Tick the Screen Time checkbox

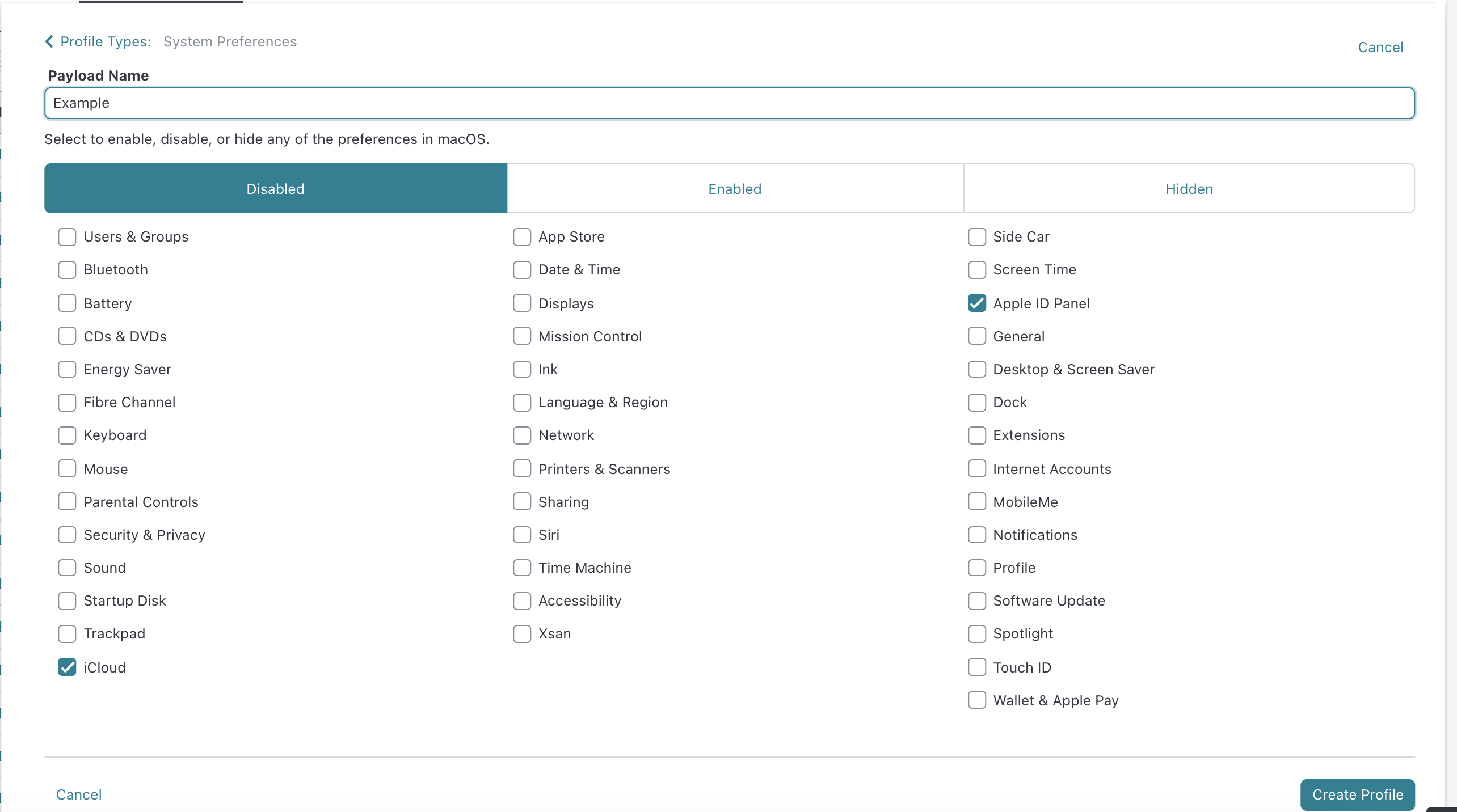(977, 270)
